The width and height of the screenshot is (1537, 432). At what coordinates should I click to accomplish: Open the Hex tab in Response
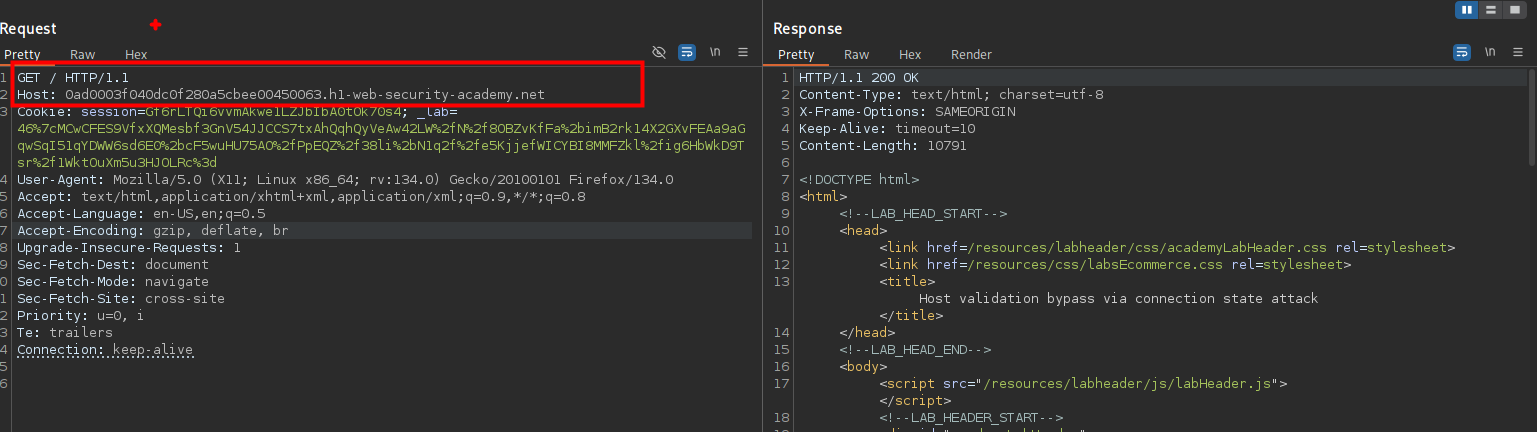tap(910, 55)
